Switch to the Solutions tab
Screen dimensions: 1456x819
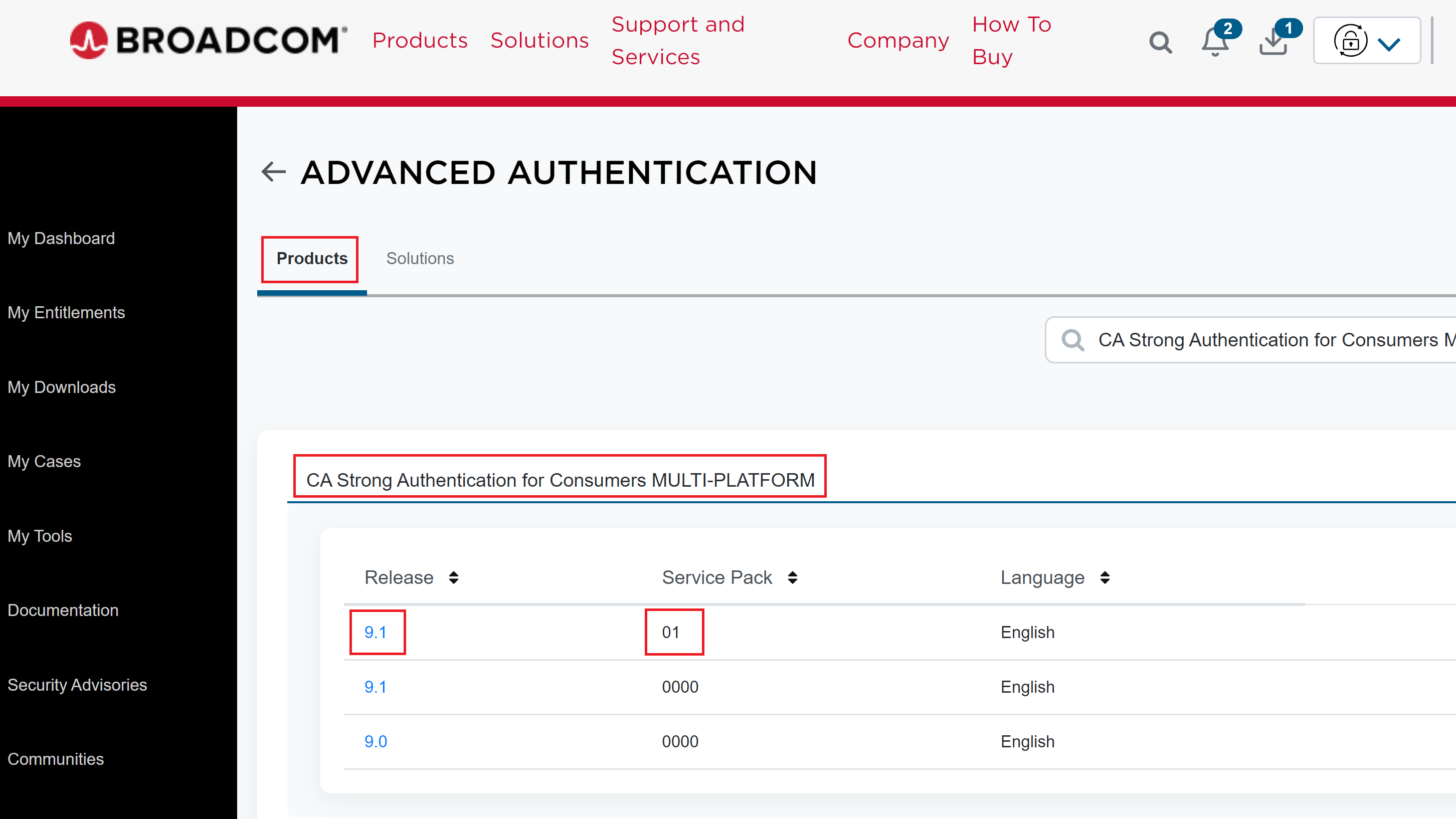(x=419, y=258)
